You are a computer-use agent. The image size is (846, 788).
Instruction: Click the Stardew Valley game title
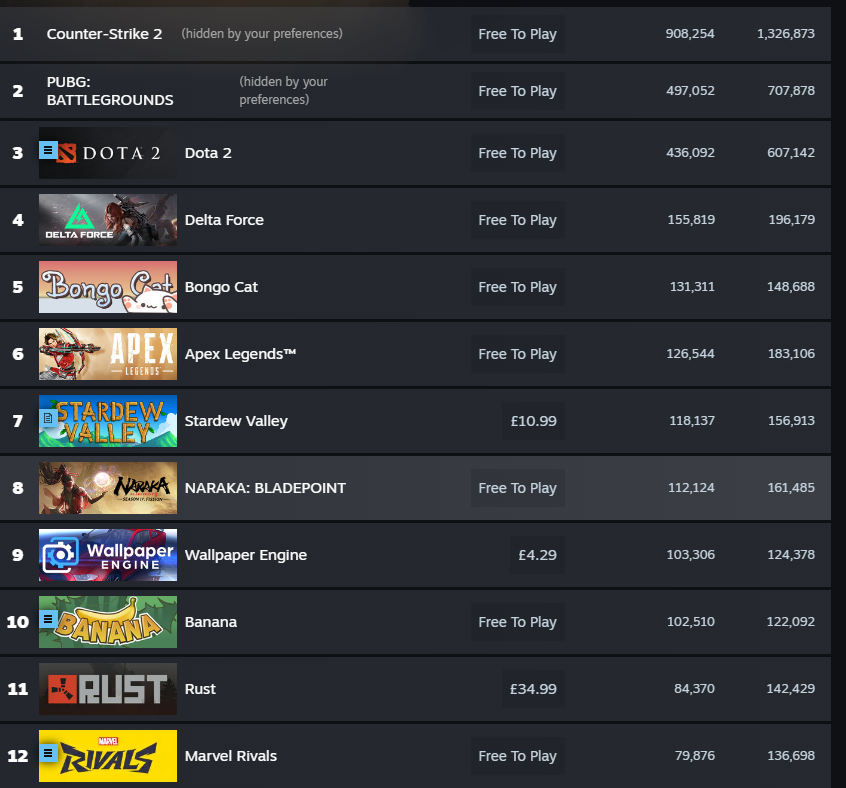236,421
